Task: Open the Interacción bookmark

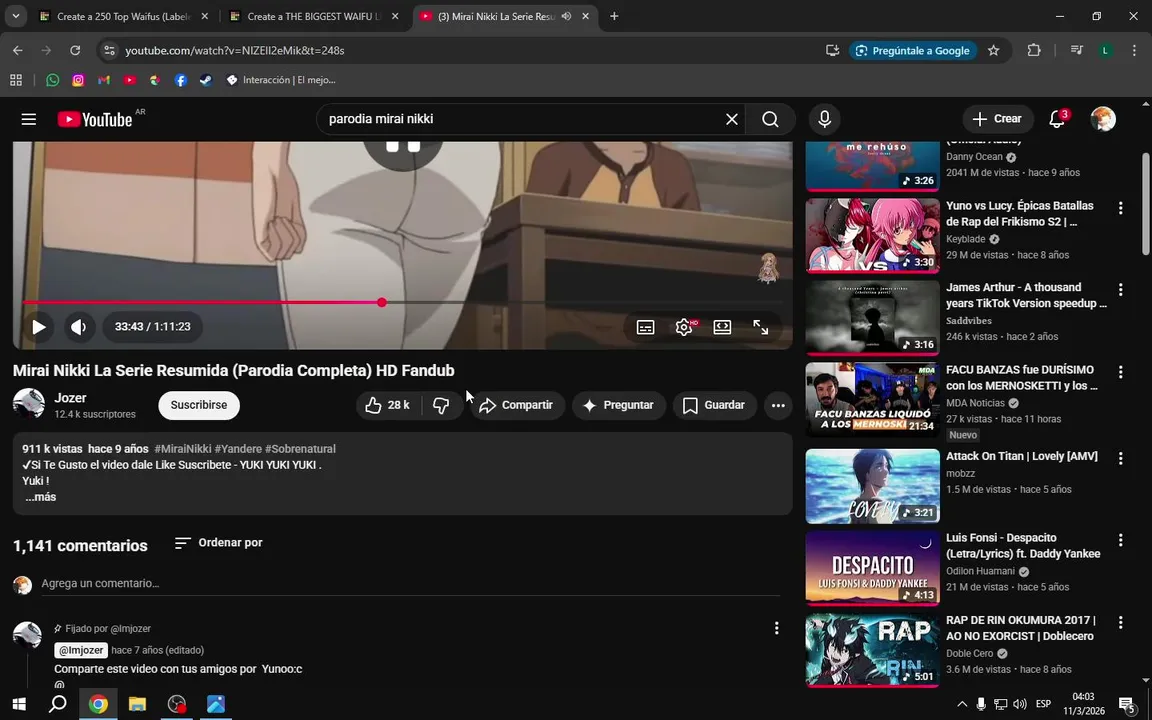Action: click(x=281, y=80)
